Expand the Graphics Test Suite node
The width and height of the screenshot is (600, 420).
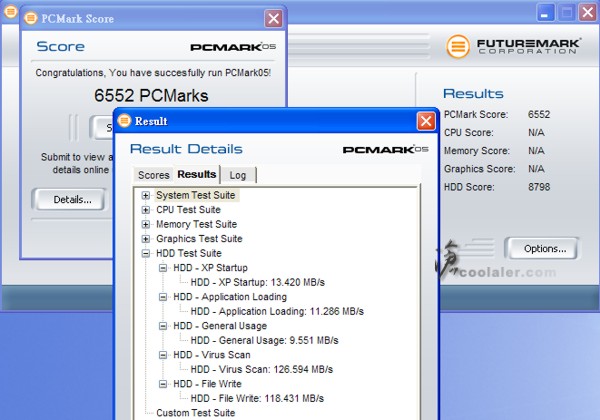point(146,239)
